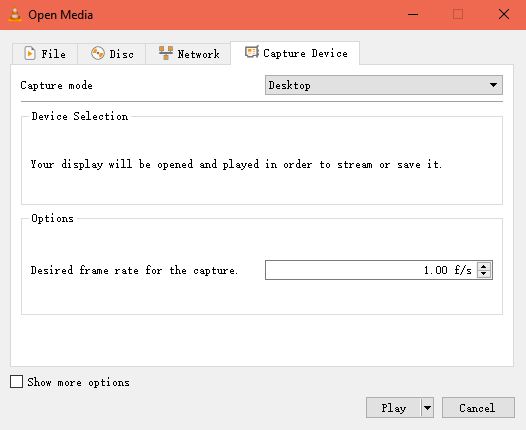The image size is (526, 430).
Task: Select the Capture Device tab
Action: 295,53
